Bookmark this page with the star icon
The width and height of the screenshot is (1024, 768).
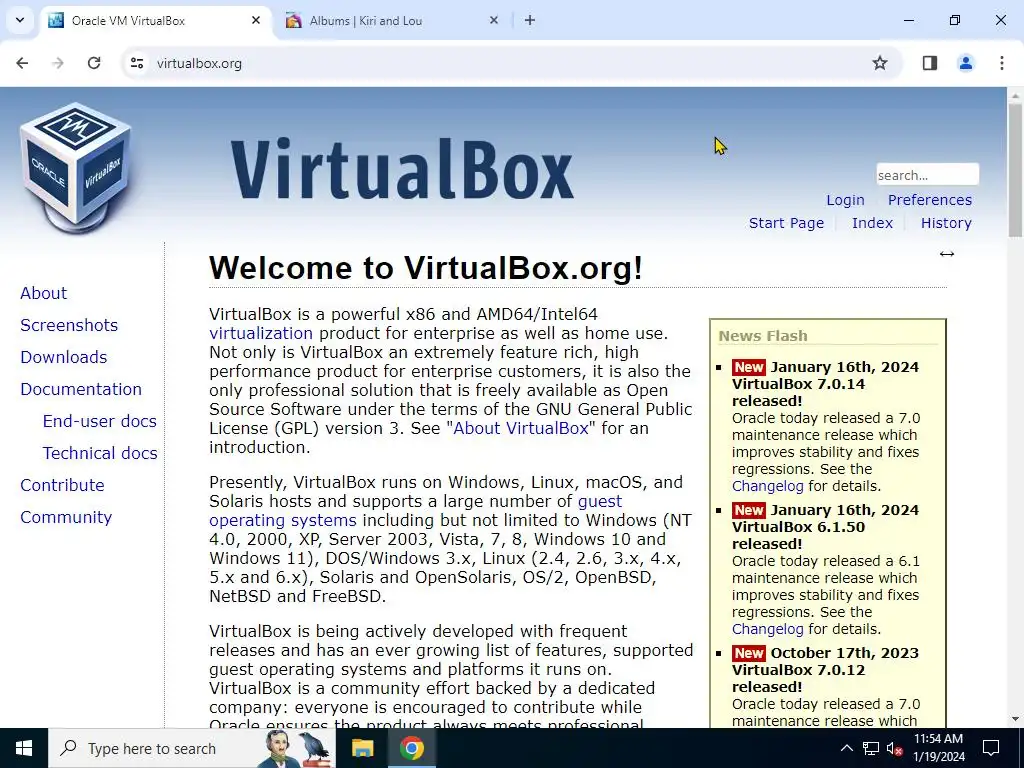point(880,63)
